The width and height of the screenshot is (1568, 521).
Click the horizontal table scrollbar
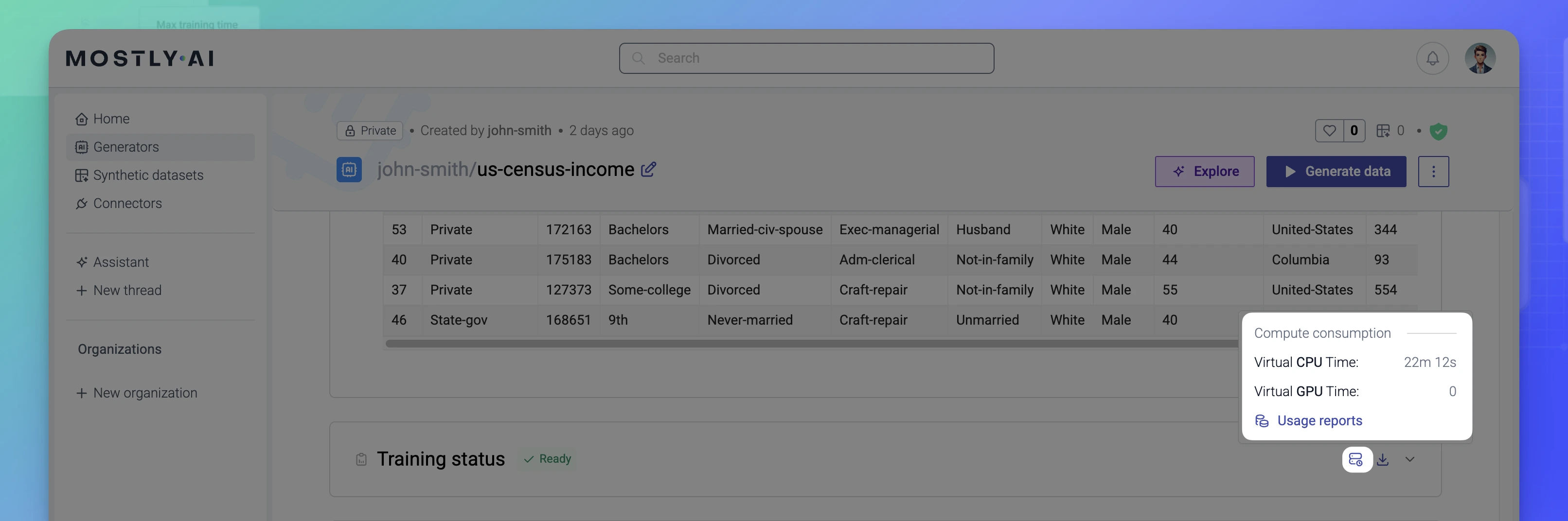(811, 344)
